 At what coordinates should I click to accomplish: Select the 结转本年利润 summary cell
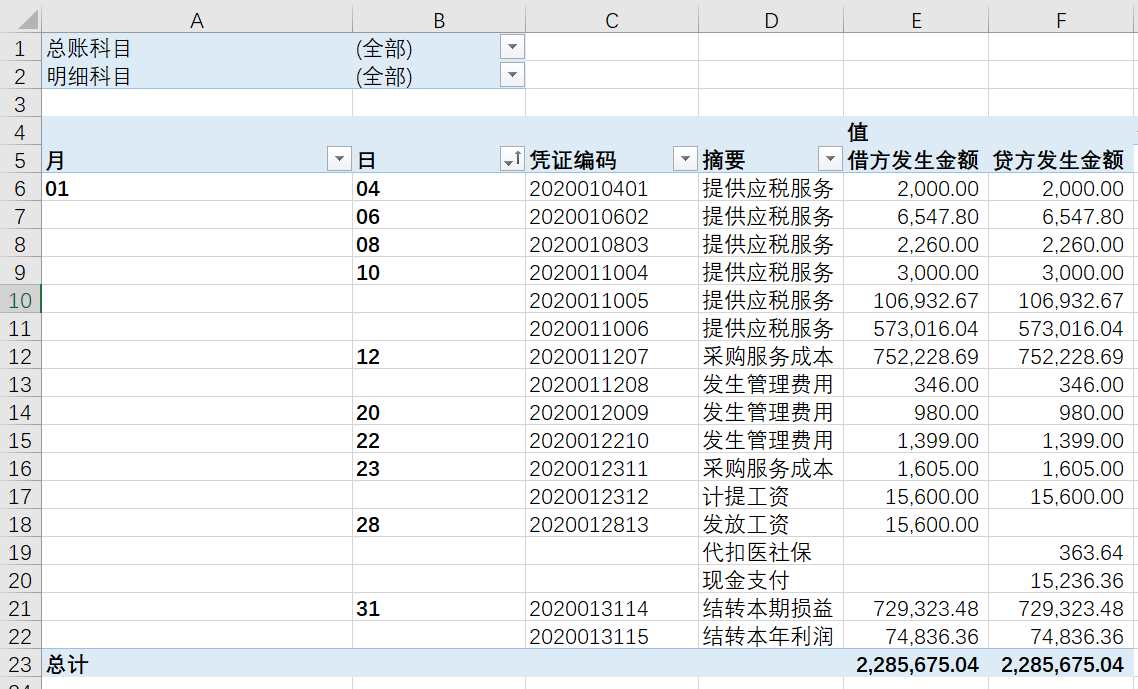(771, 637)
